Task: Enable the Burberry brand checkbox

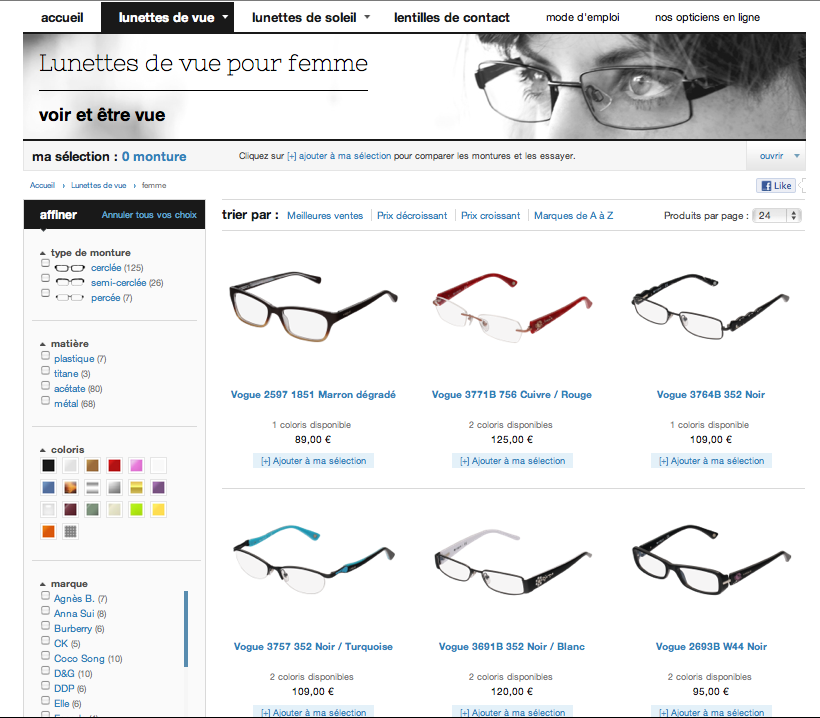Action: [x=45, y=625]
